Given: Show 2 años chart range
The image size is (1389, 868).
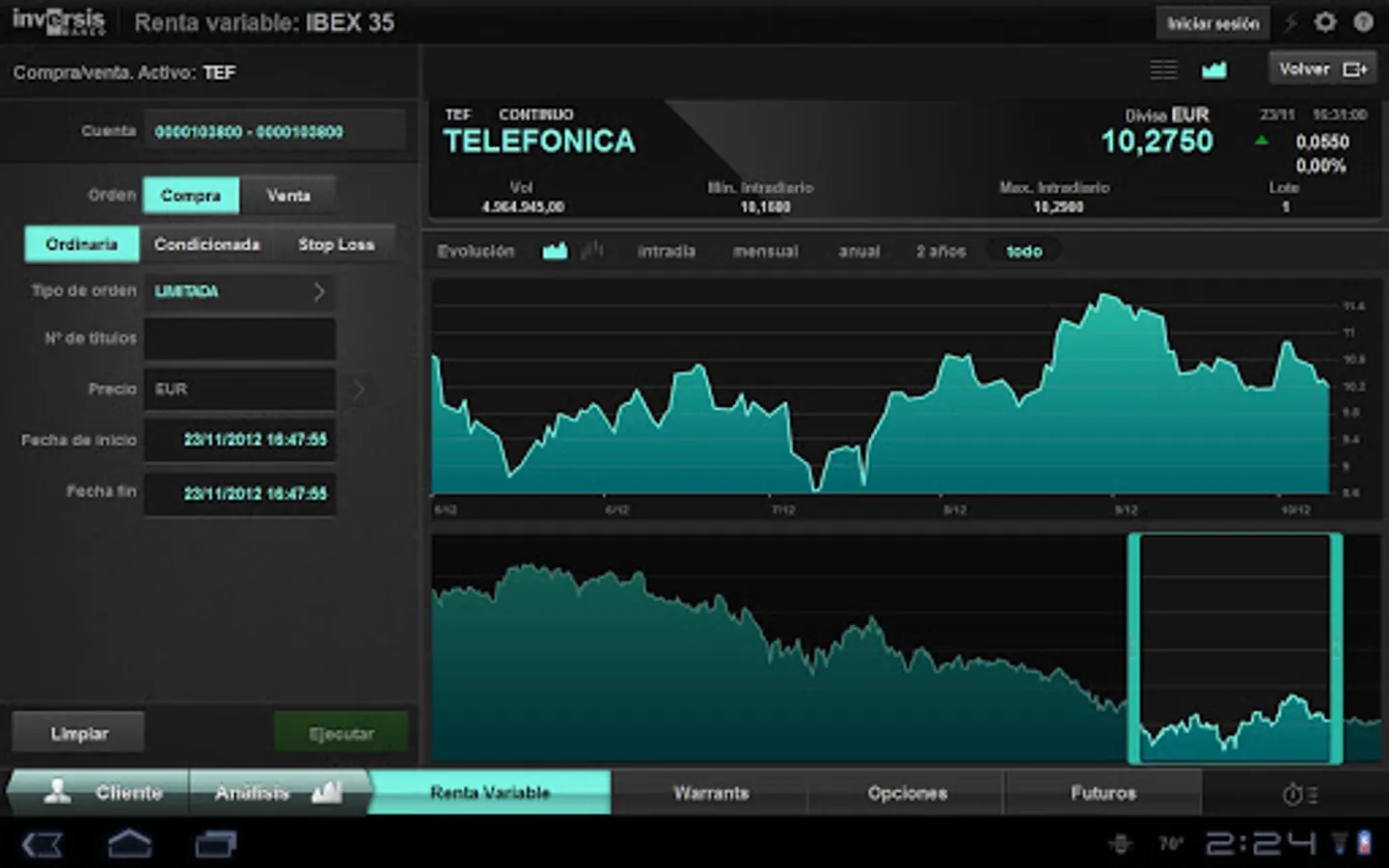Looking at the screenshot, I should click(941, 251).
